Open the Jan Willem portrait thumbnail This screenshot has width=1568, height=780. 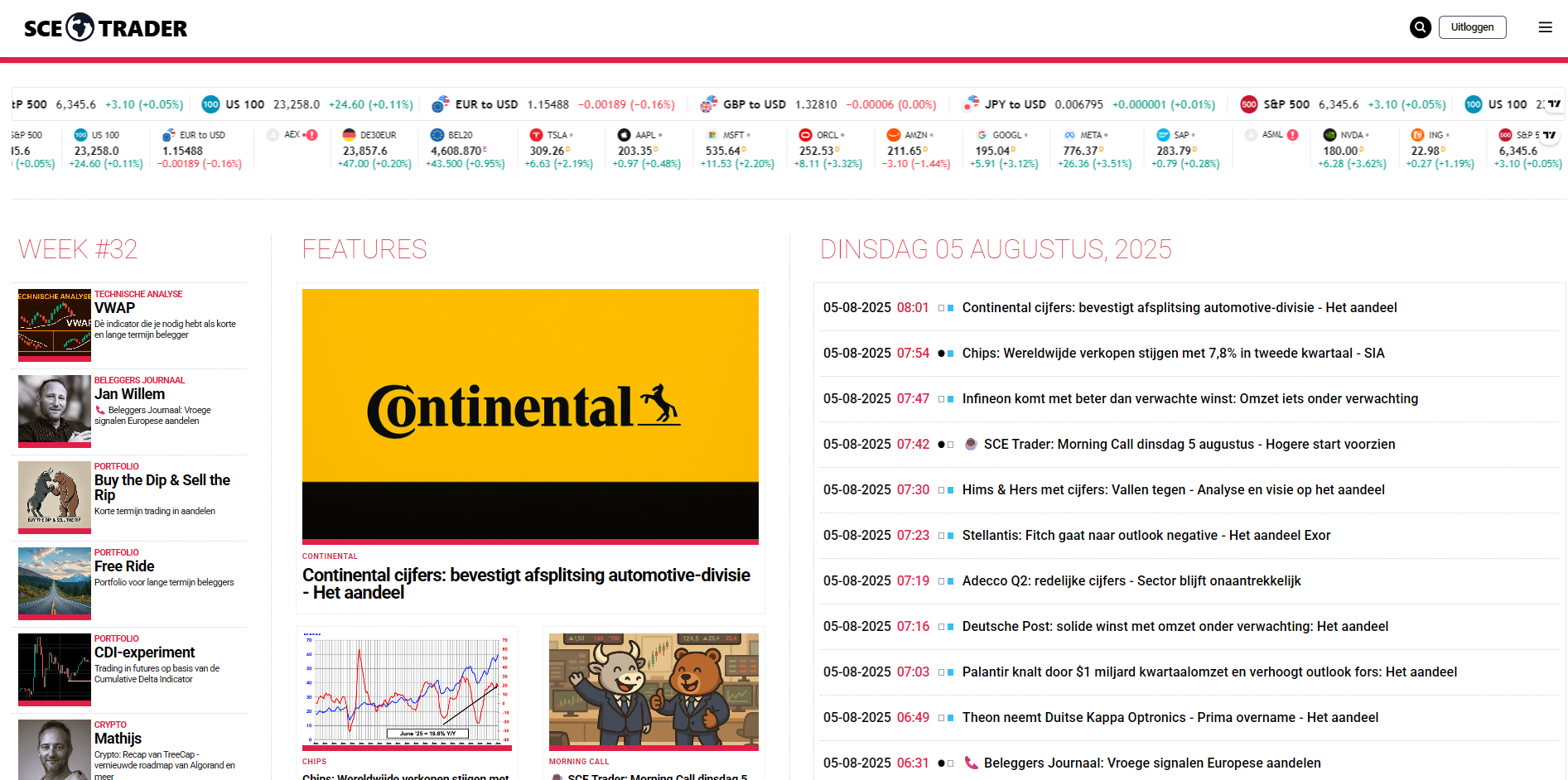tap(55, 411)
